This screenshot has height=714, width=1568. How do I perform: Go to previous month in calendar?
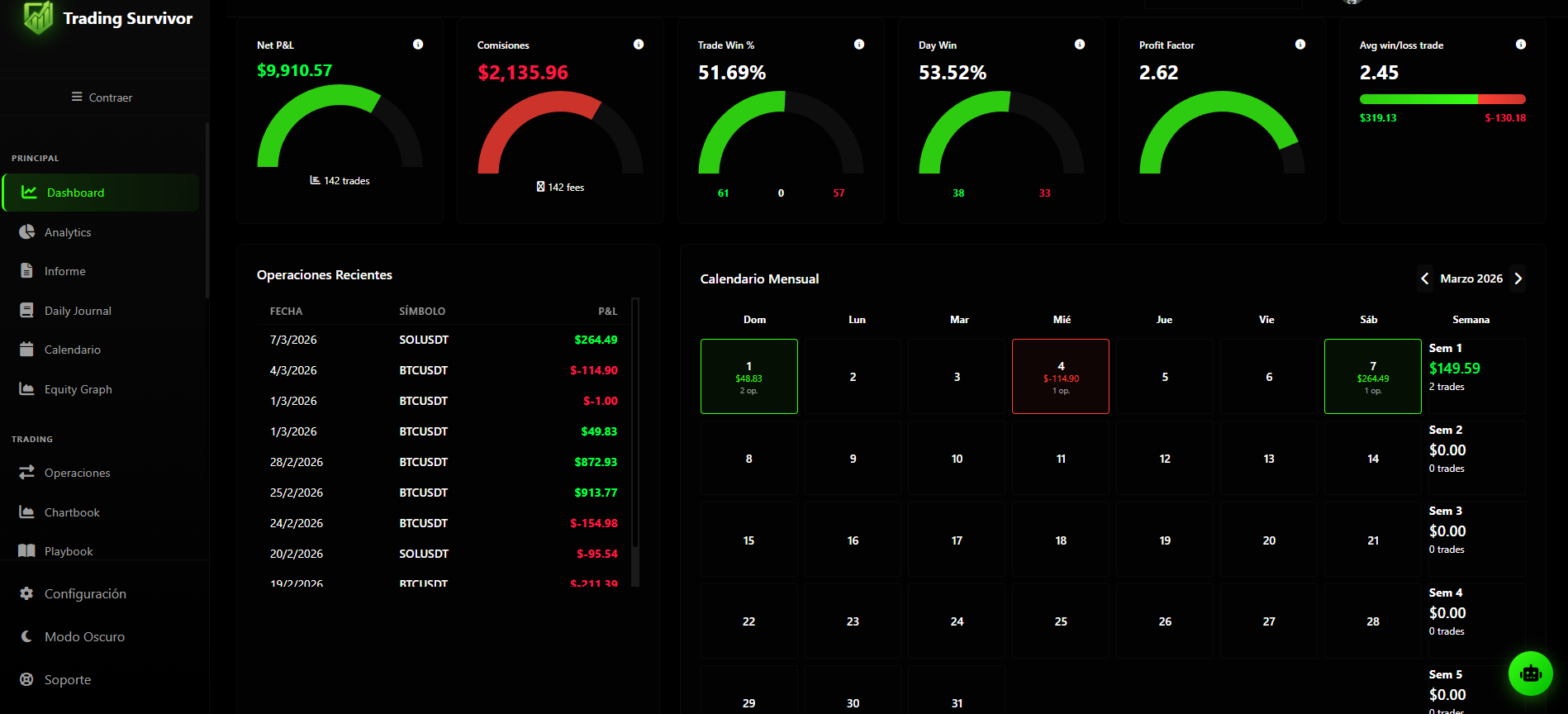(x=1425, y=278)
